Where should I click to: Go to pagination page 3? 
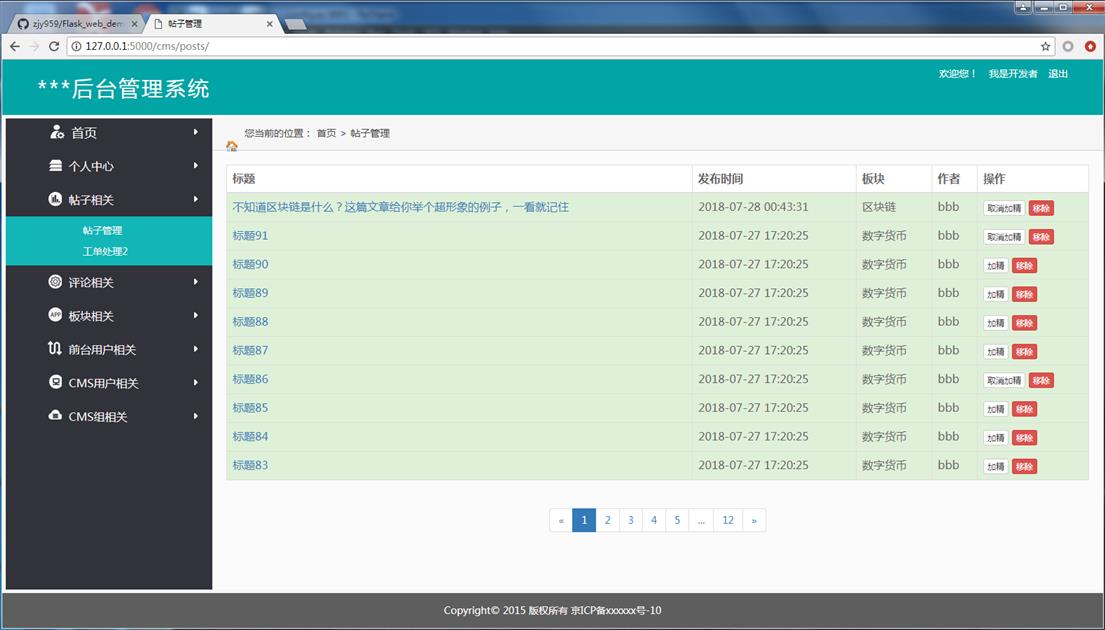[x=631, y=520]
